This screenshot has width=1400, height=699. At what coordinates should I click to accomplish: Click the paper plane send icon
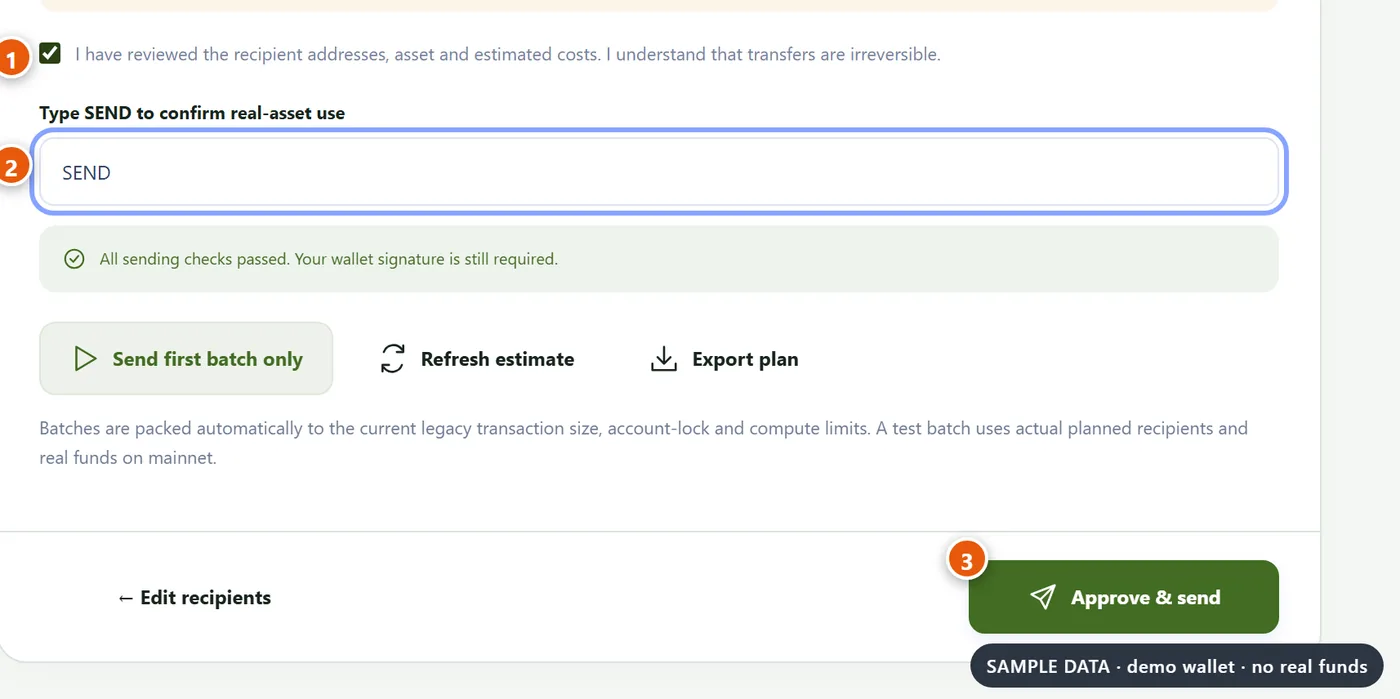coord(1043,597)
